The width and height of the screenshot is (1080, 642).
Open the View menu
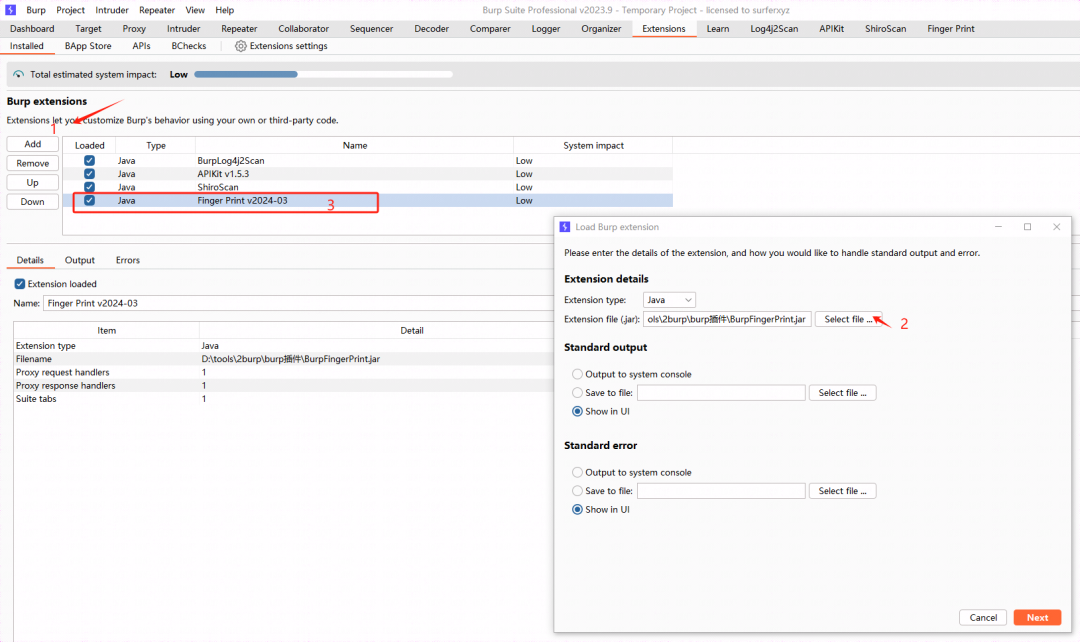tap(195, 10)
